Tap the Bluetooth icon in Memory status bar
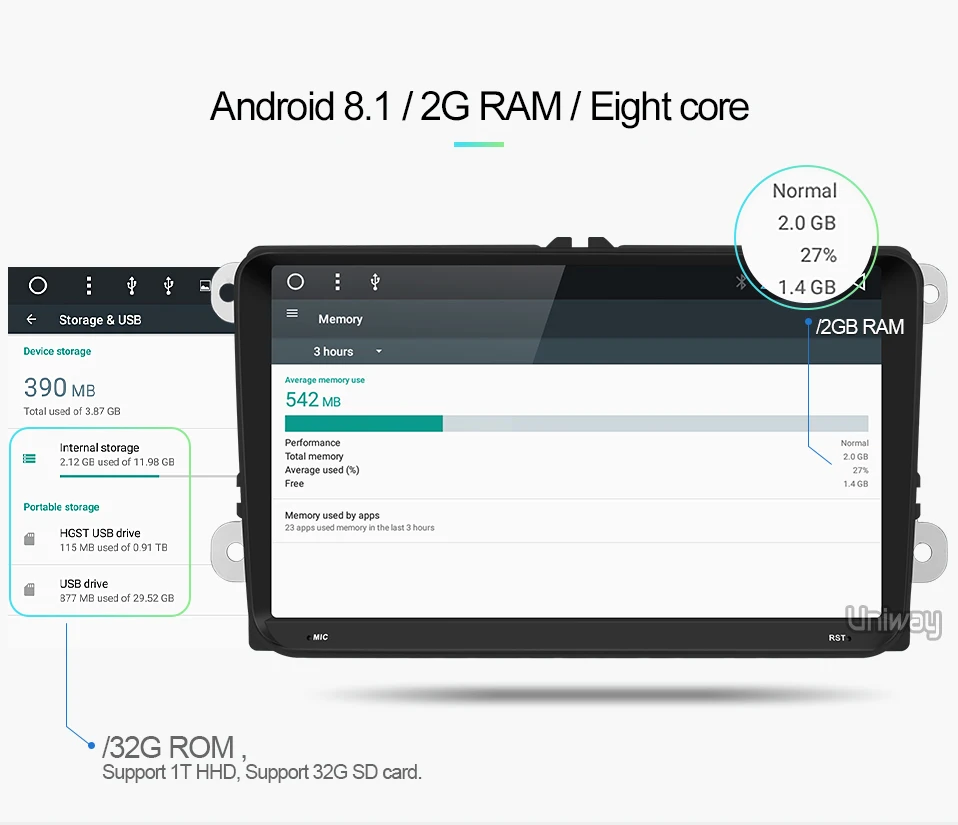Viewport: 958px width, 825px height. pyautogui.click(x=740, y=282)
